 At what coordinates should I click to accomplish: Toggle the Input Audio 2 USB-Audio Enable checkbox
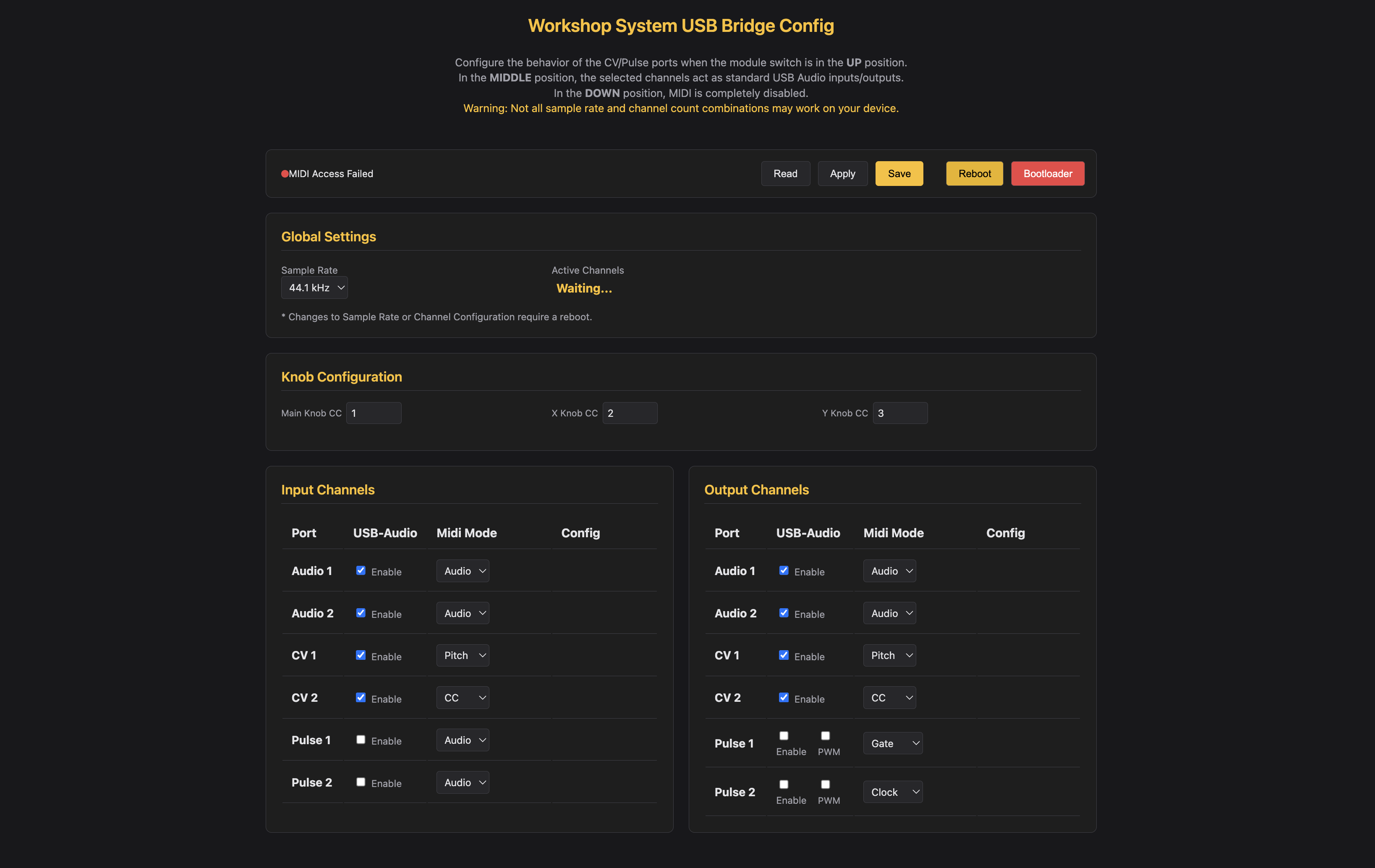pos(361,613)
